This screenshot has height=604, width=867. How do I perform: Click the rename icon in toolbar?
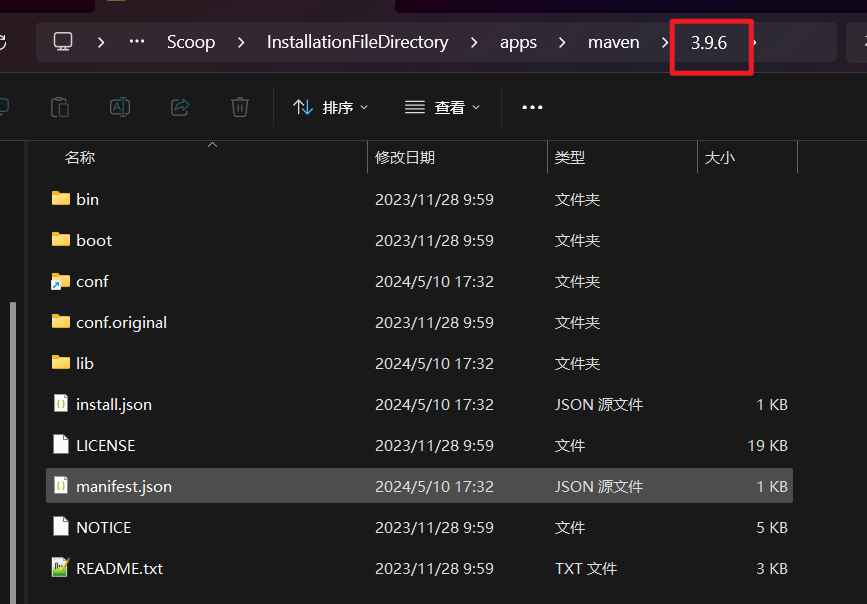click(x=120, y=107)
